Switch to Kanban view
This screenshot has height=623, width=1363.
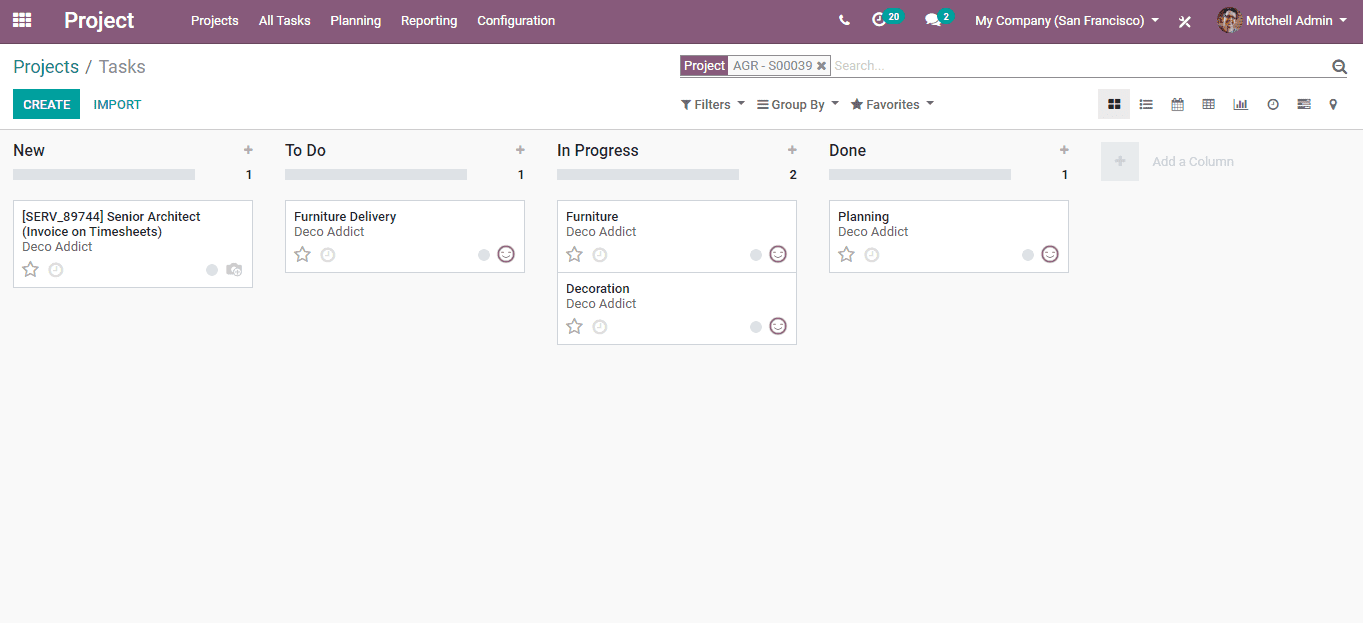click(1114, 104)
